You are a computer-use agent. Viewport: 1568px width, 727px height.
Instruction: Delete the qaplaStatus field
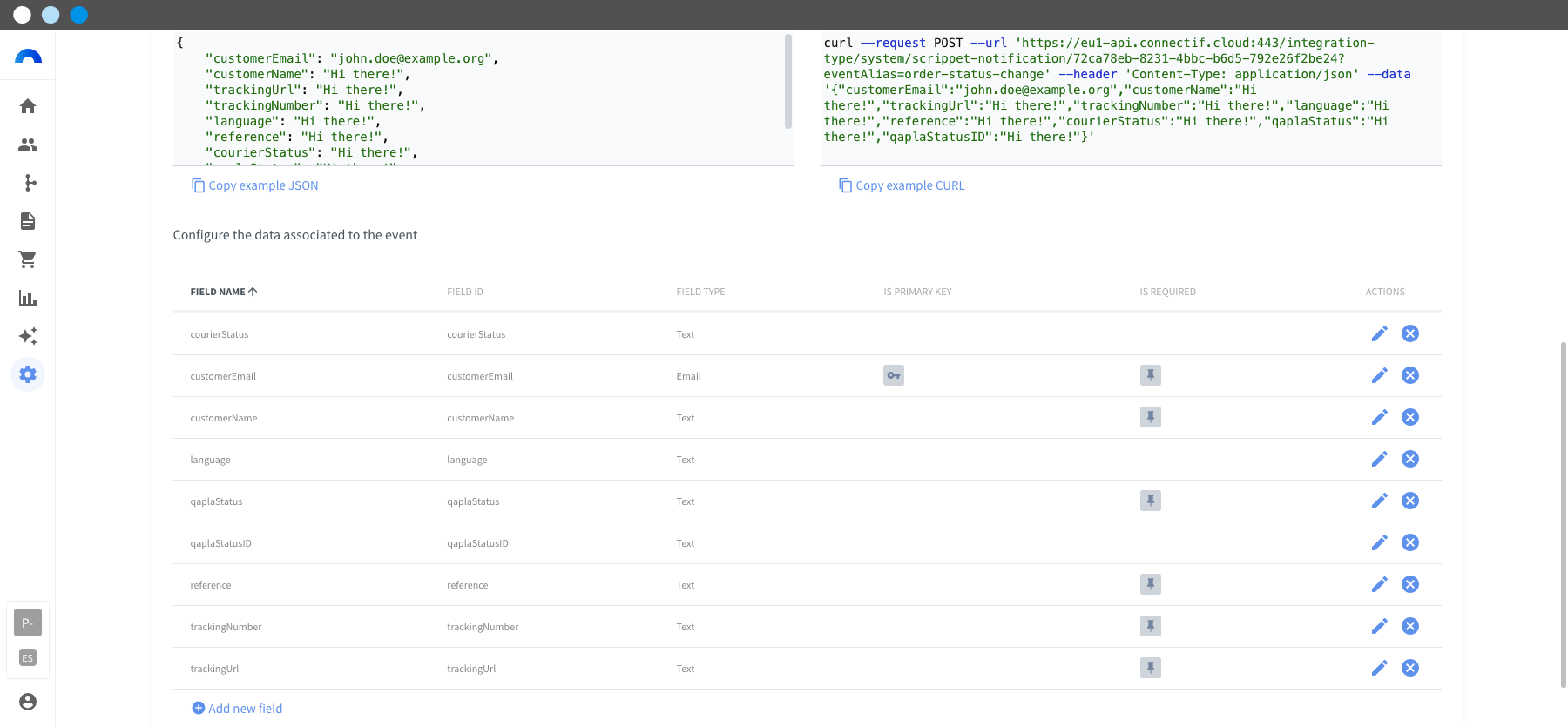tap(1410, 501)
